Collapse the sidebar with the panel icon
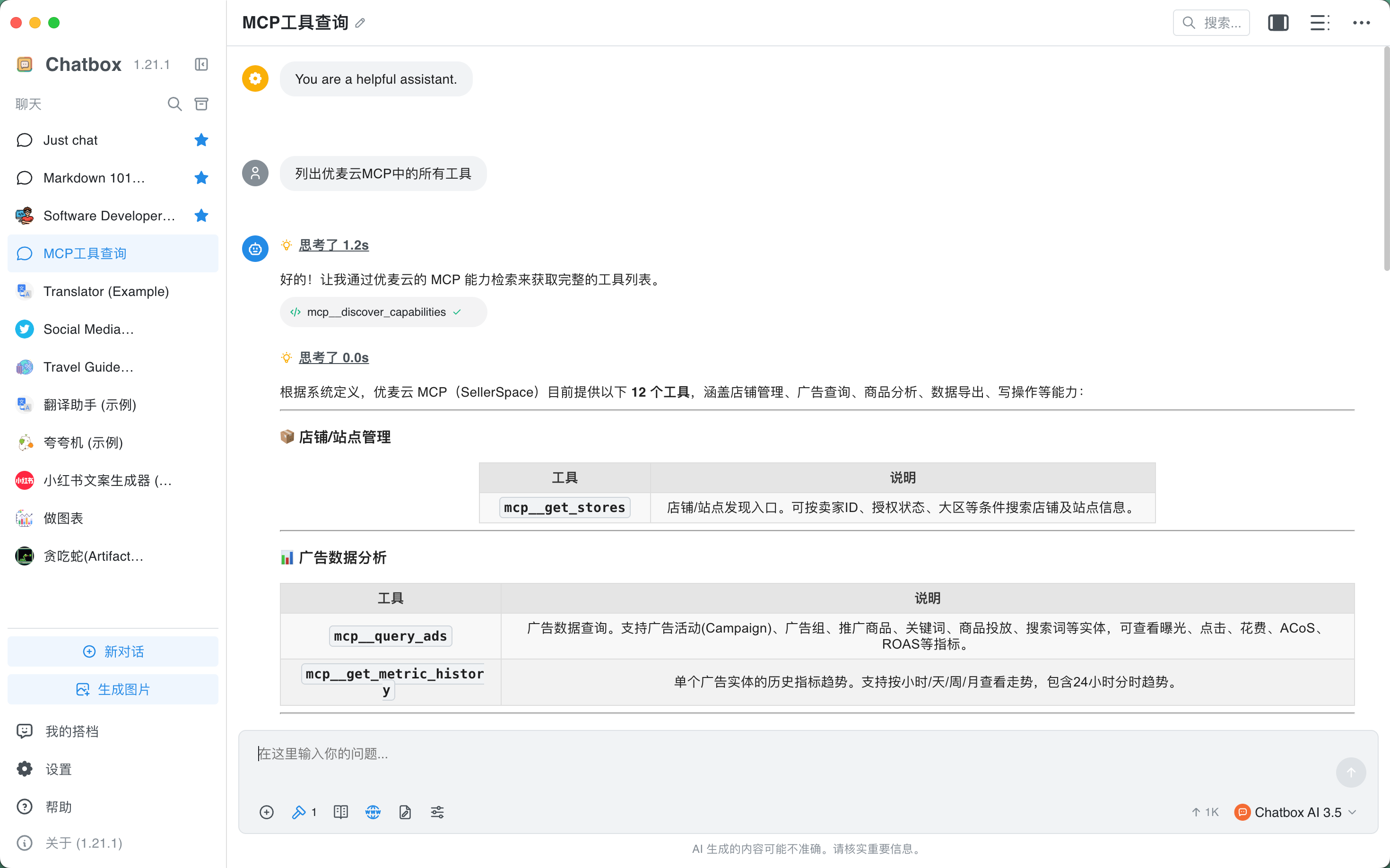Image resolution: width=1390 pixels, height=868 pixels. tap(201, 64)
